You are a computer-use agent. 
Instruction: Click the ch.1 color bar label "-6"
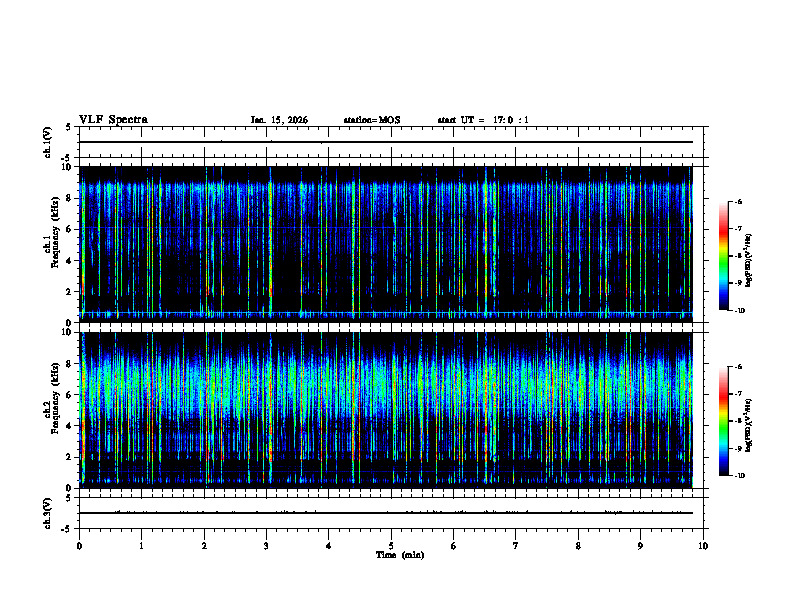738,201
